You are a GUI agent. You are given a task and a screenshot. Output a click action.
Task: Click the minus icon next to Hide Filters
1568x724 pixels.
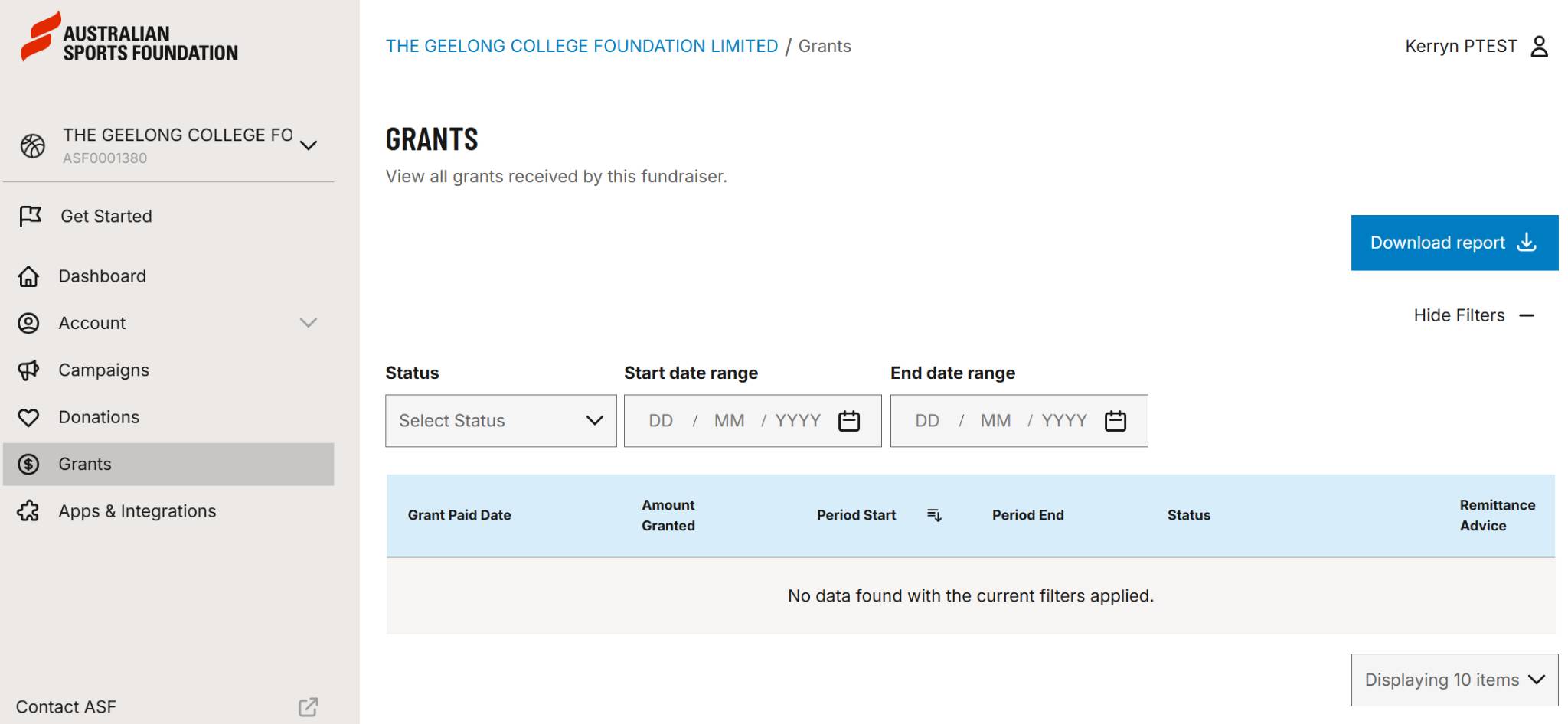1527,315
